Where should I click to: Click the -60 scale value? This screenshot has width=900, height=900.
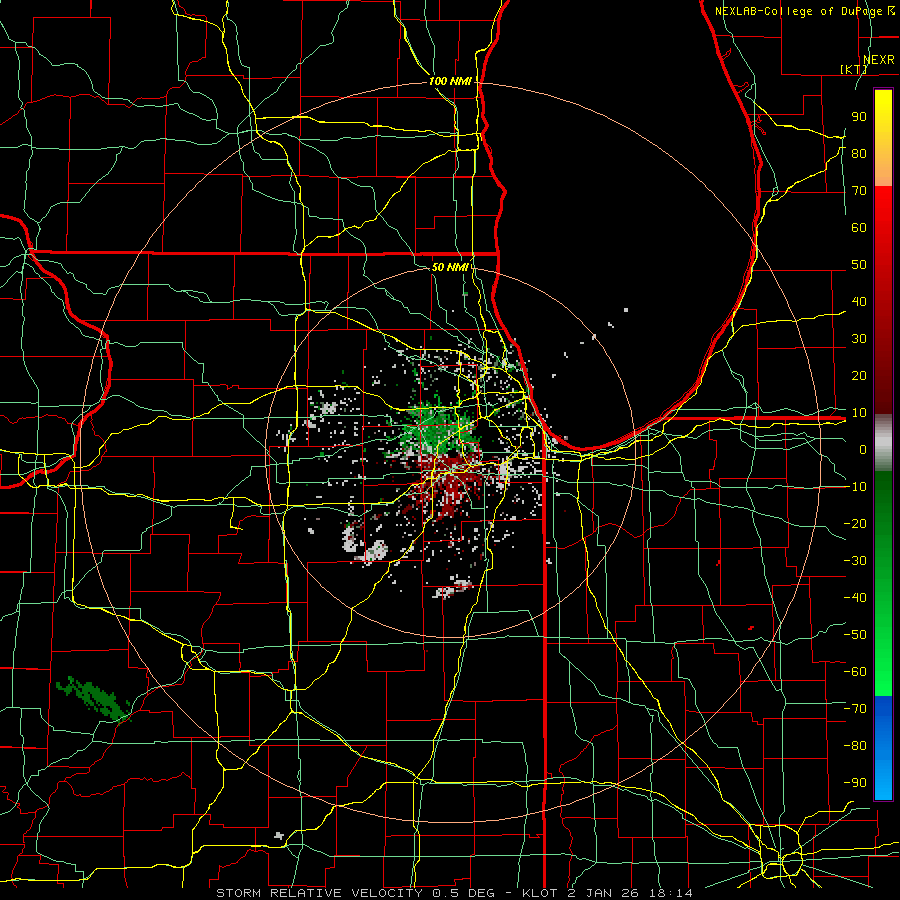(855, 672)
